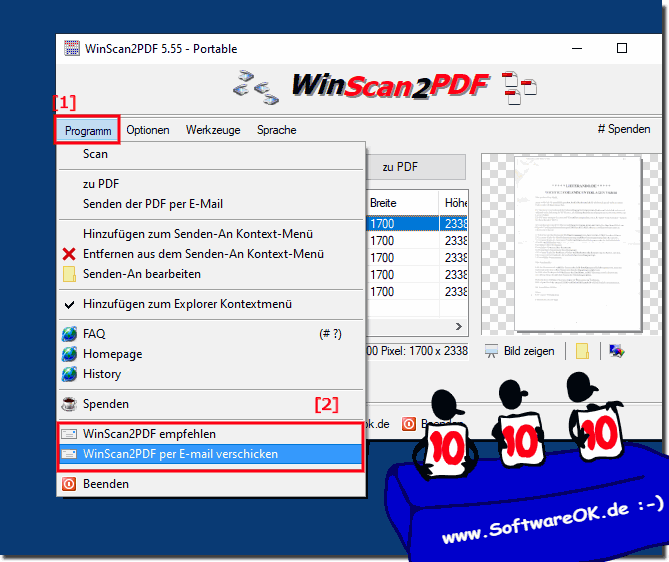Click red X icon for Entfernen aus Senden-An
The width and height of the screenshot is (669, 562).
69,254
